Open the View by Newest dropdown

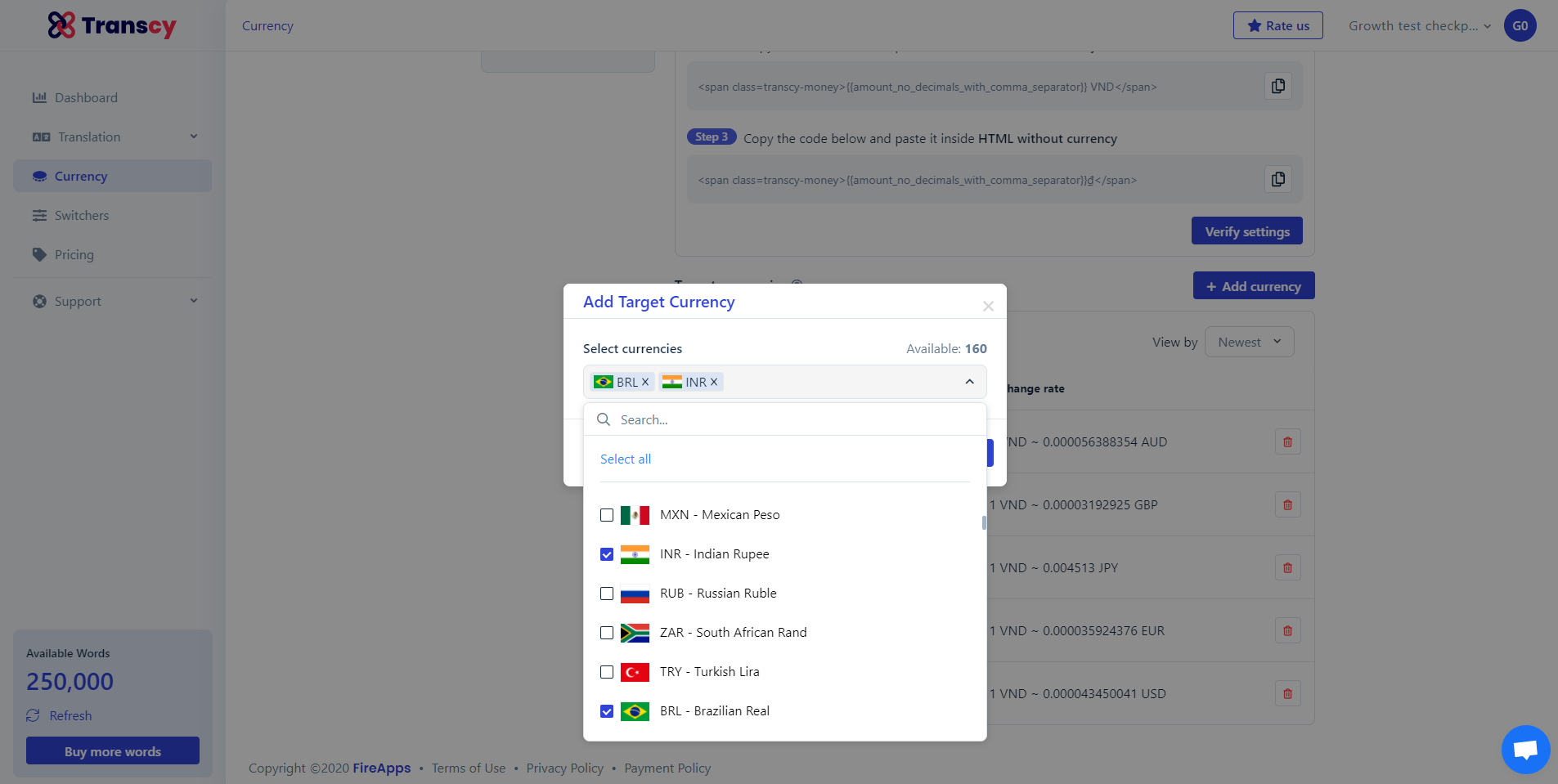click(1249, 342)
